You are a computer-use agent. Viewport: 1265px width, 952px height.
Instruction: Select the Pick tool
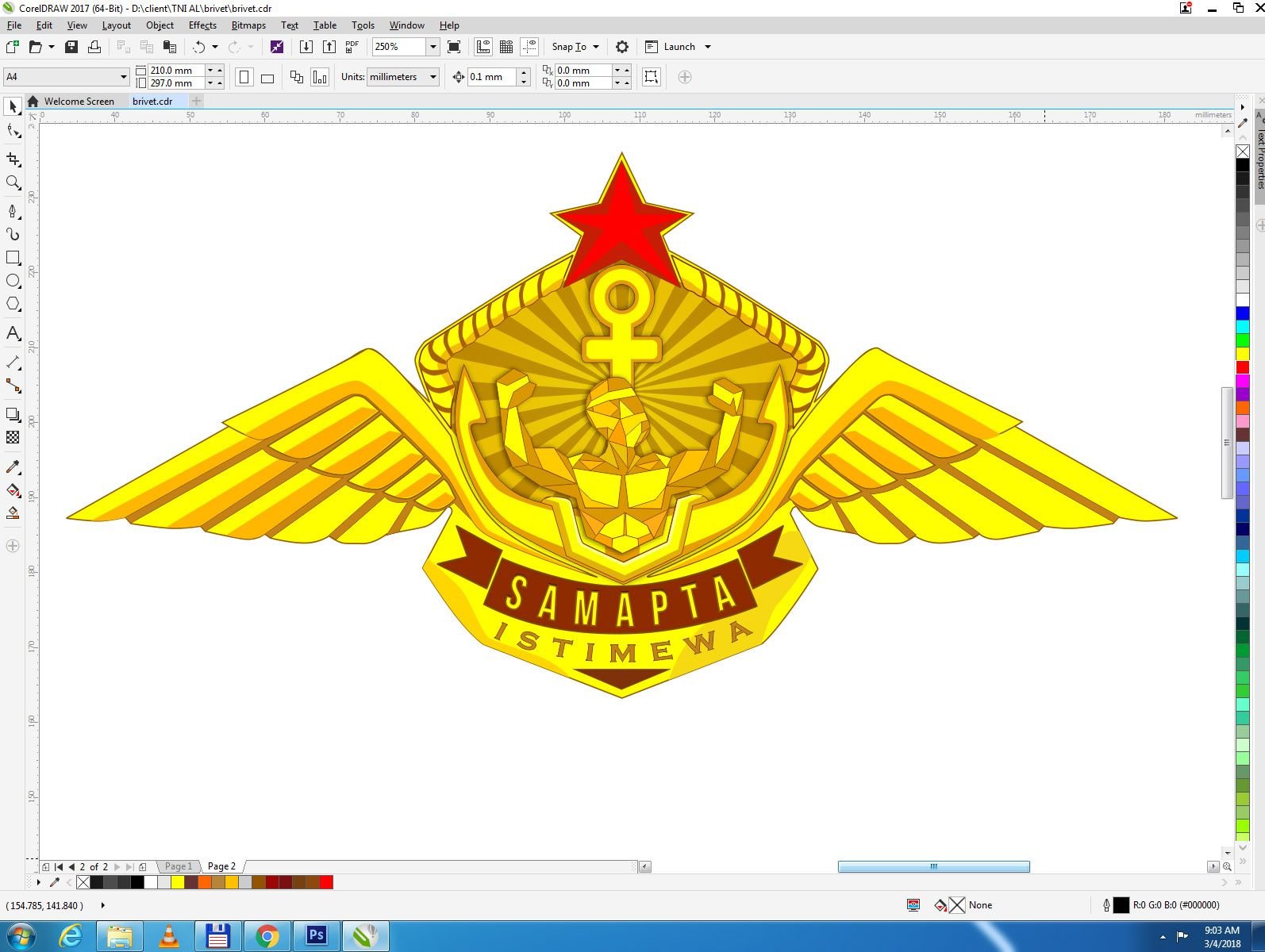13,106
